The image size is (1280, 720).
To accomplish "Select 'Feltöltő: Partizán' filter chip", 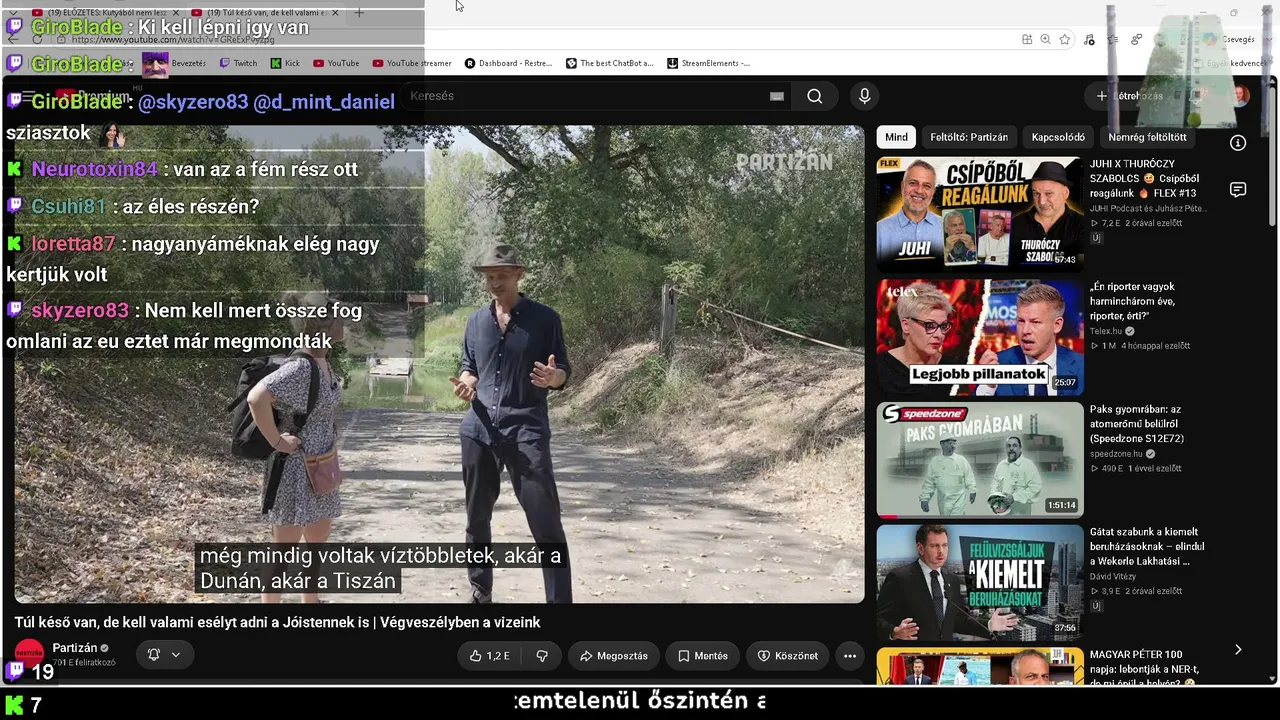I will click(x=969, y=137).
